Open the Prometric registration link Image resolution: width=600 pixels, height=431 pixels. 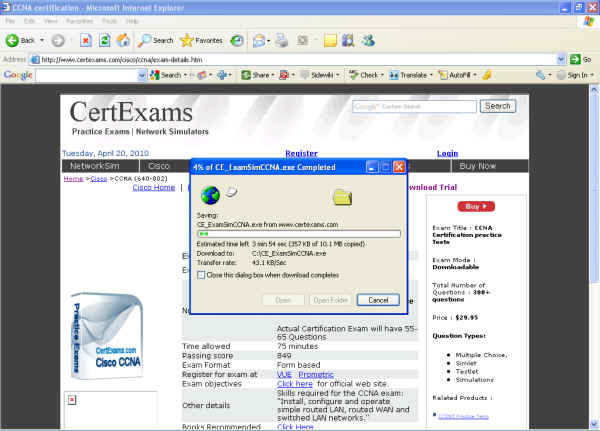[x=316, y=374]
